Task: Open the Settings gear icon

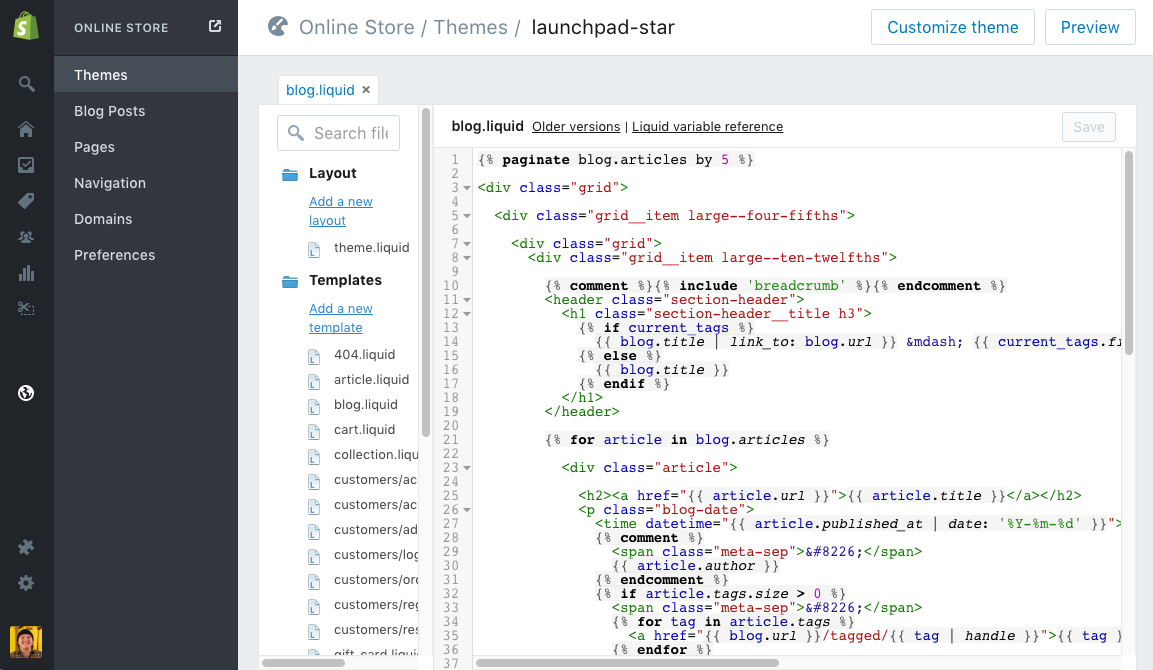Action: coord(26,583)
